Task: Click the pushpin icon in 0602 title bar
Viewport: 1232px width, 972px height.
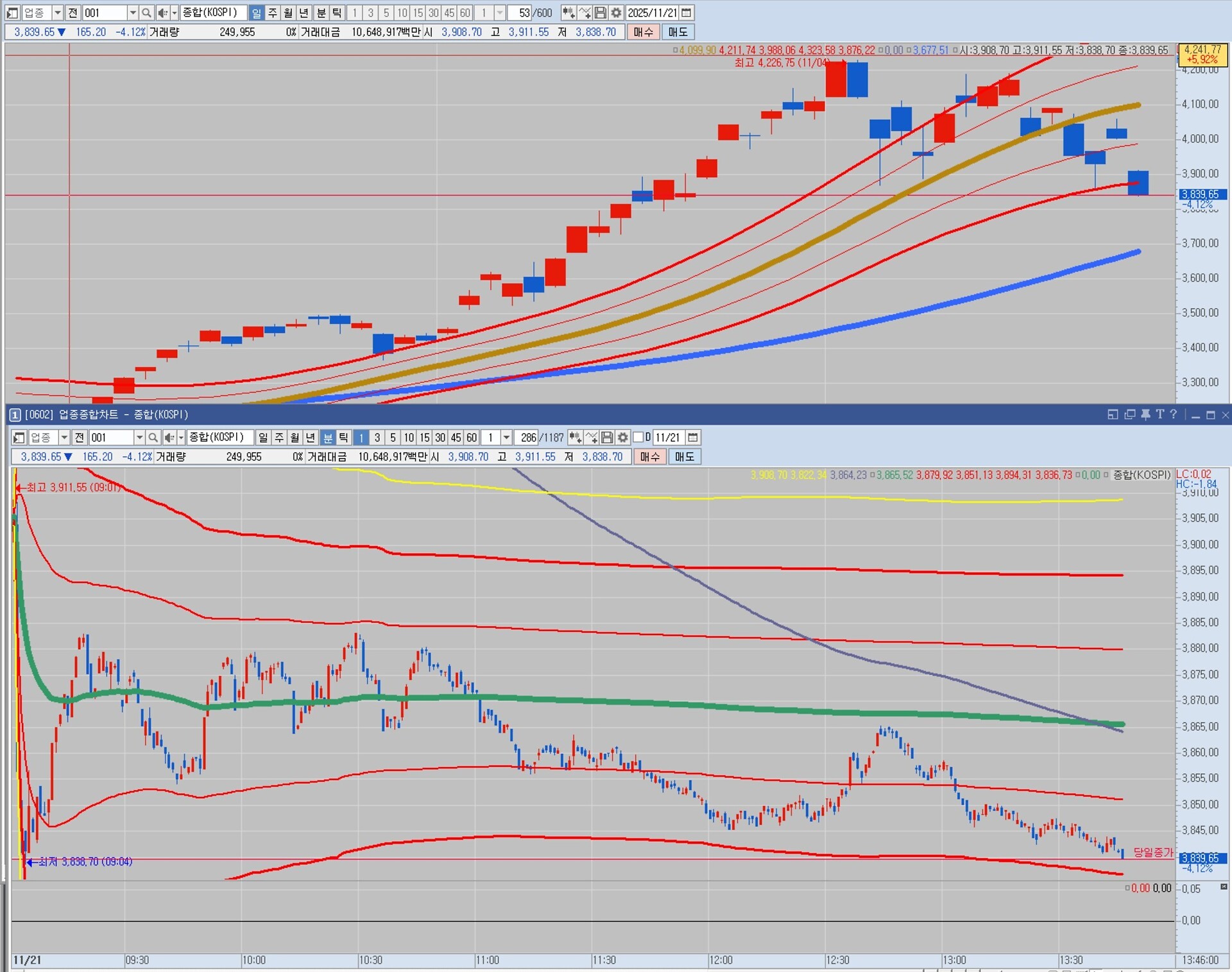Action: (x=1145, y=414)
